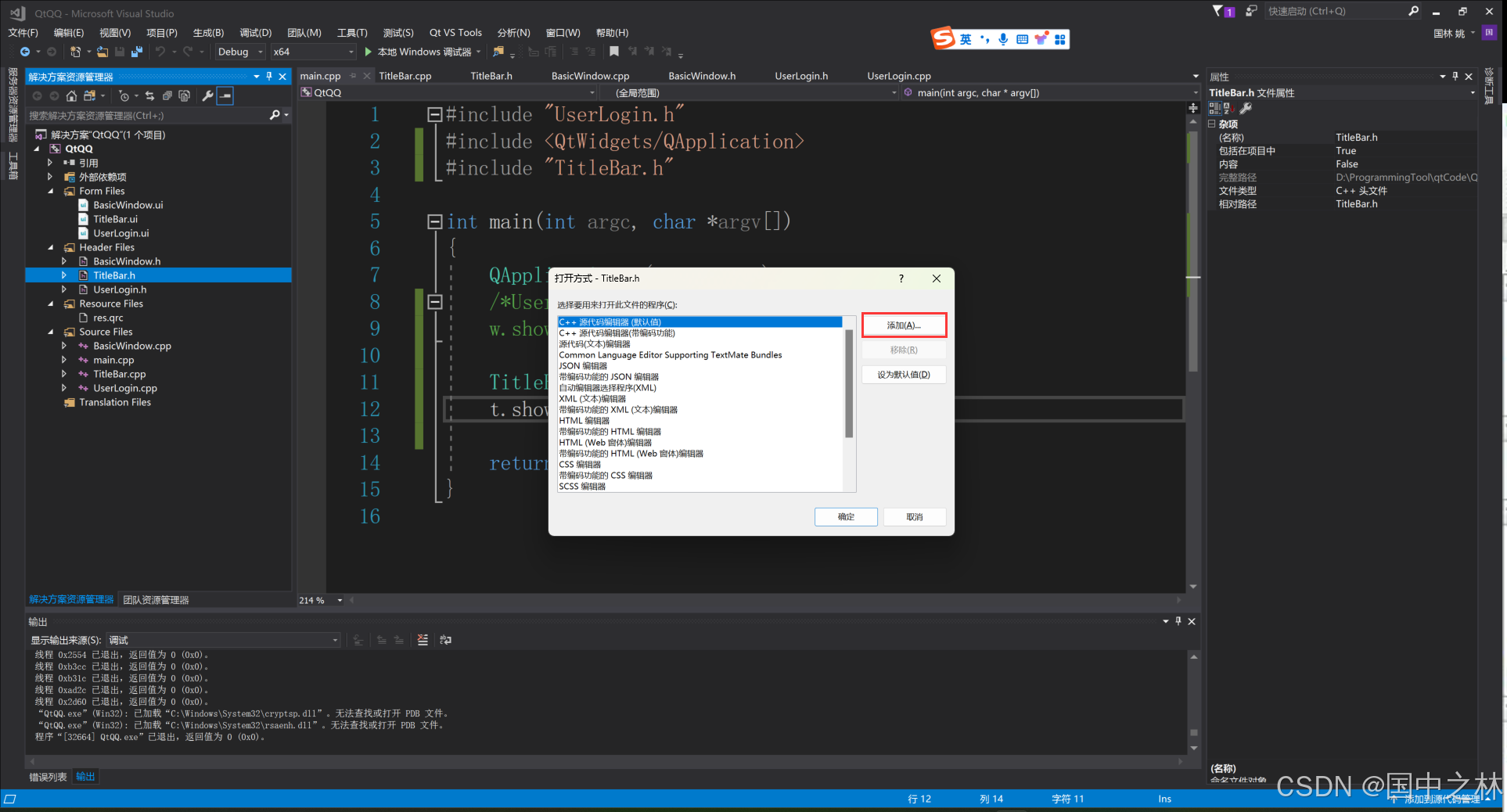
Task: Click 设为默认值(D) button in dialog
Action: (x=904, y=375)
